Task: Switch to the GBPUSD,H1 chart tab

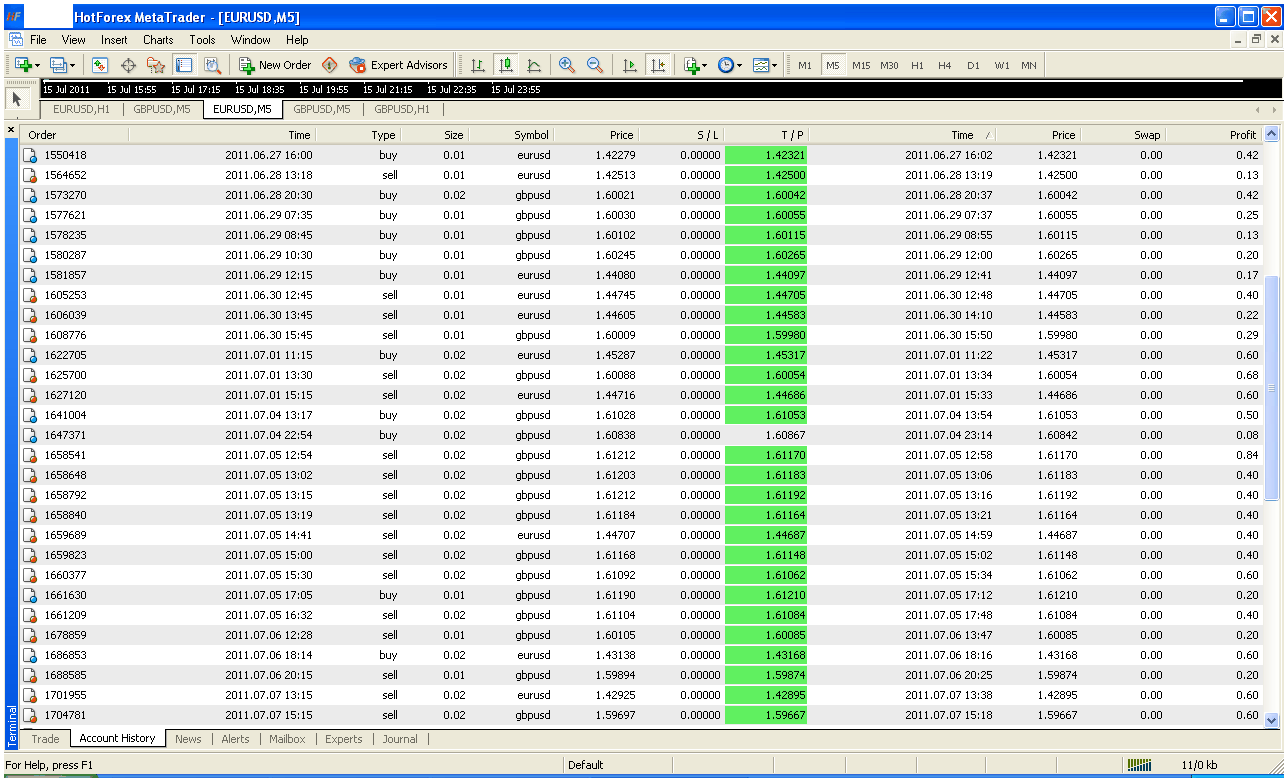Action: coord(402,109)
